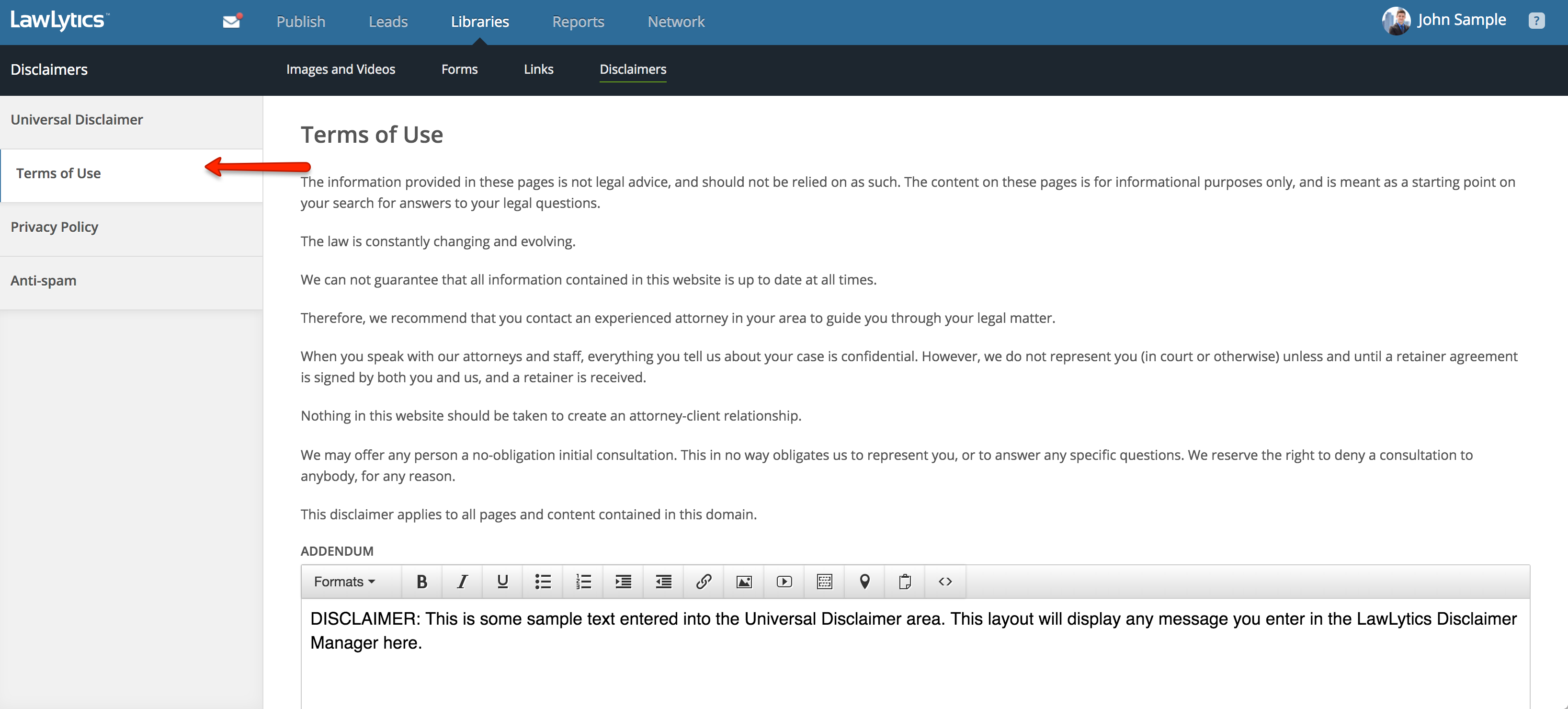Switch to the Images and Videos tab
Image resolution: width=1568 pixels, height=709 pixels.
click(x=340, y=69)
